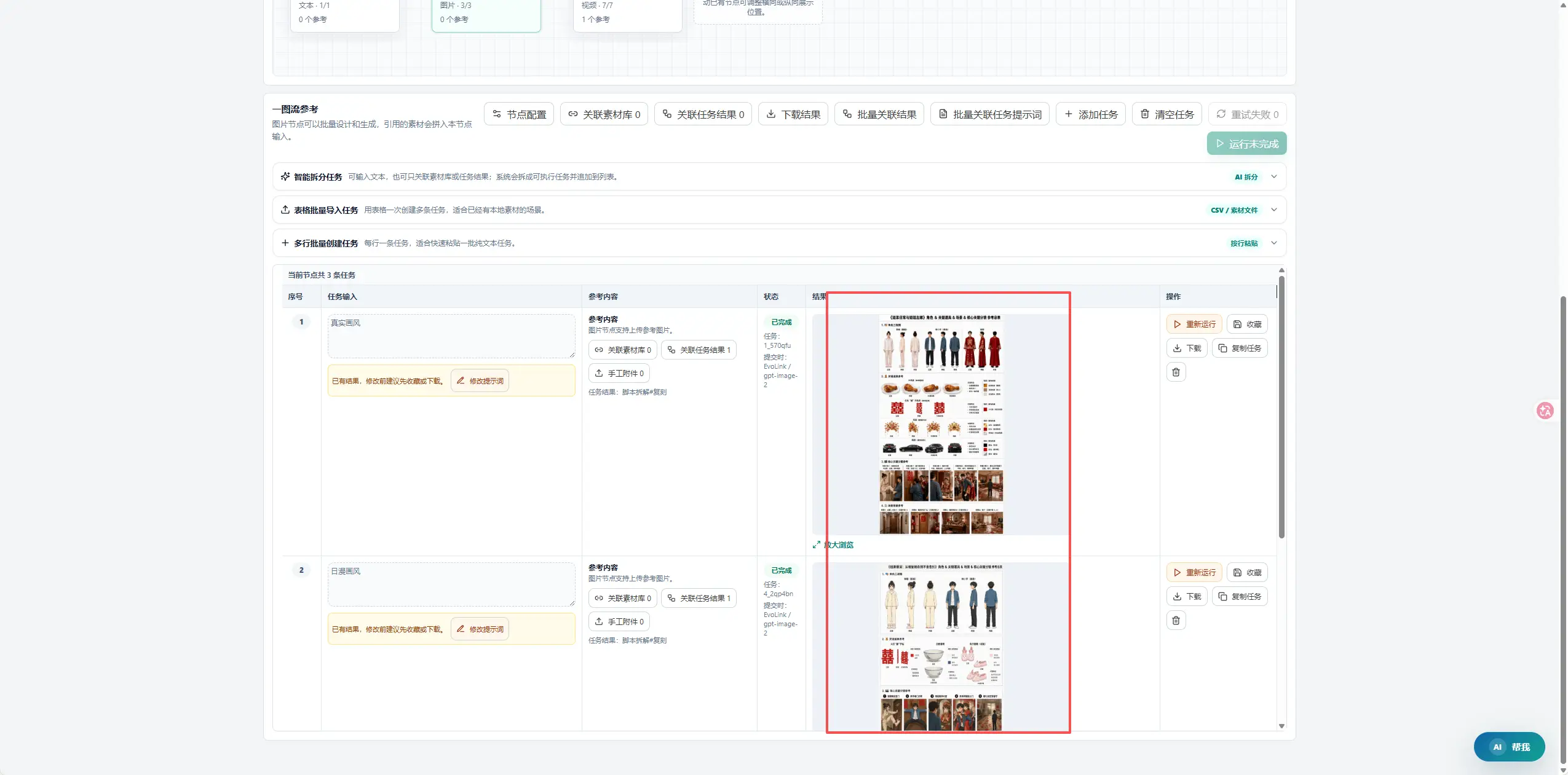Open task 1 result image thumbnail
Screen dimensions: 1568x775
pos(941,425)
